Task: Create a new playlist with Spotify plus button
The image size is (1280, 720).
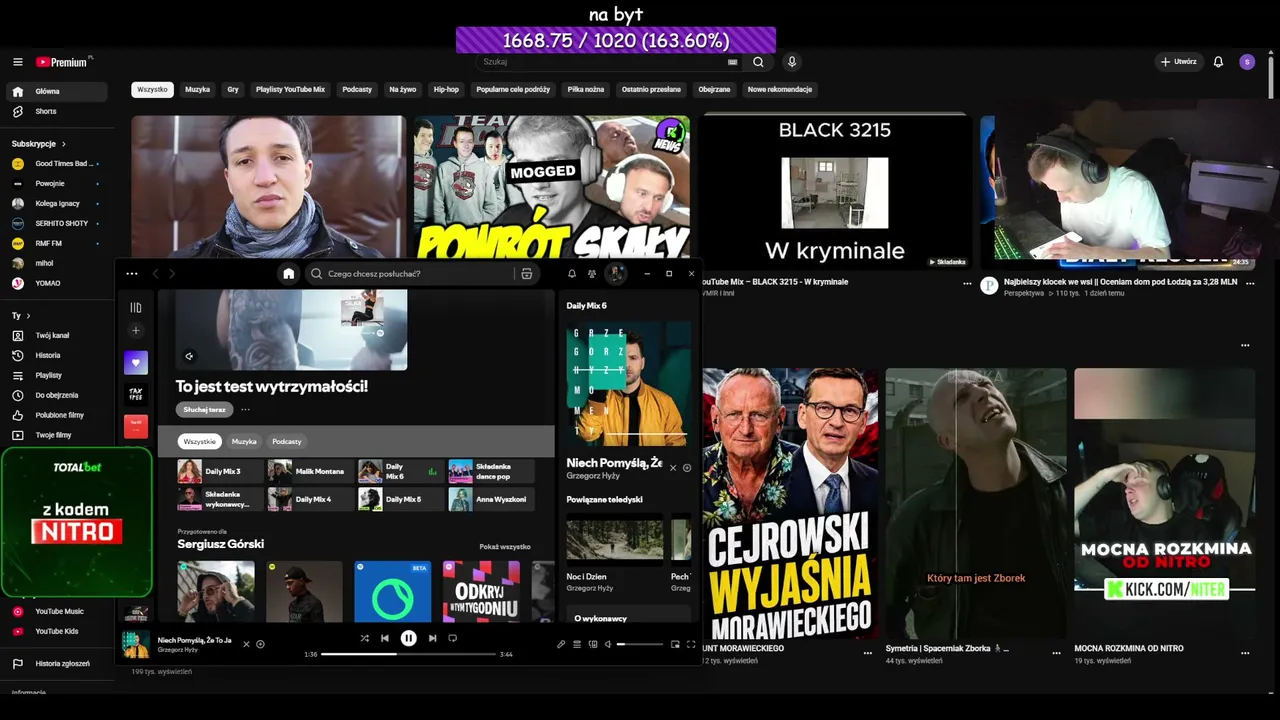Action: (136, 331)
